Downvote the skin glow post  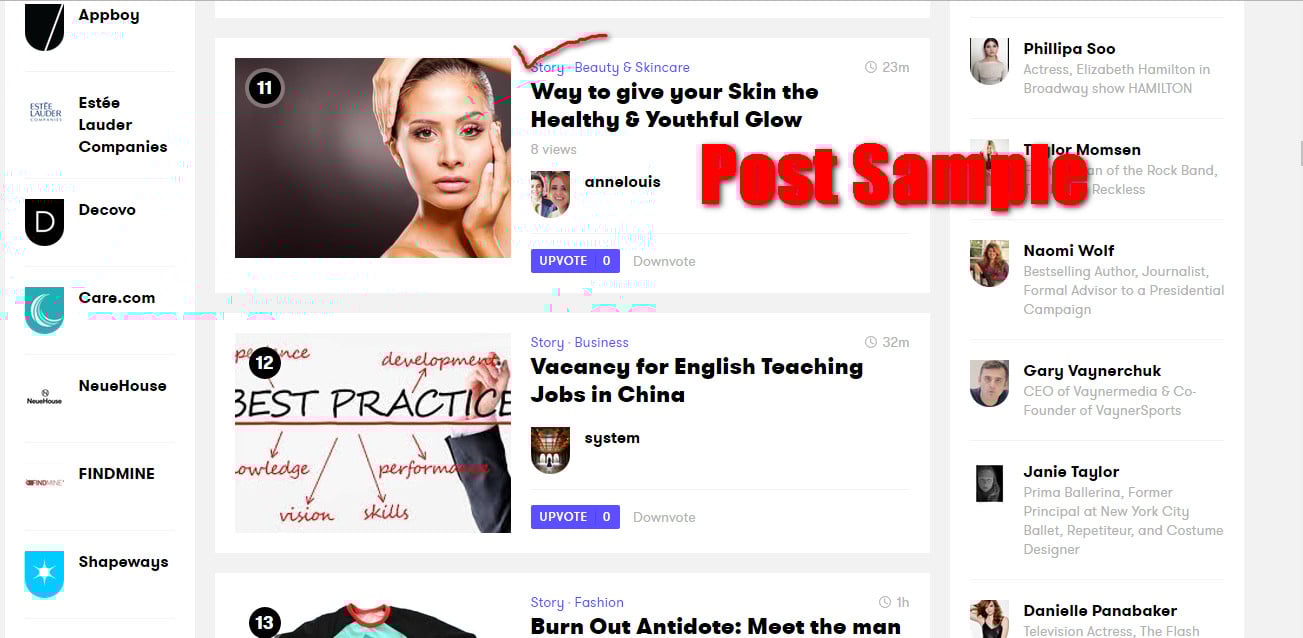click(x=664, y=261)
